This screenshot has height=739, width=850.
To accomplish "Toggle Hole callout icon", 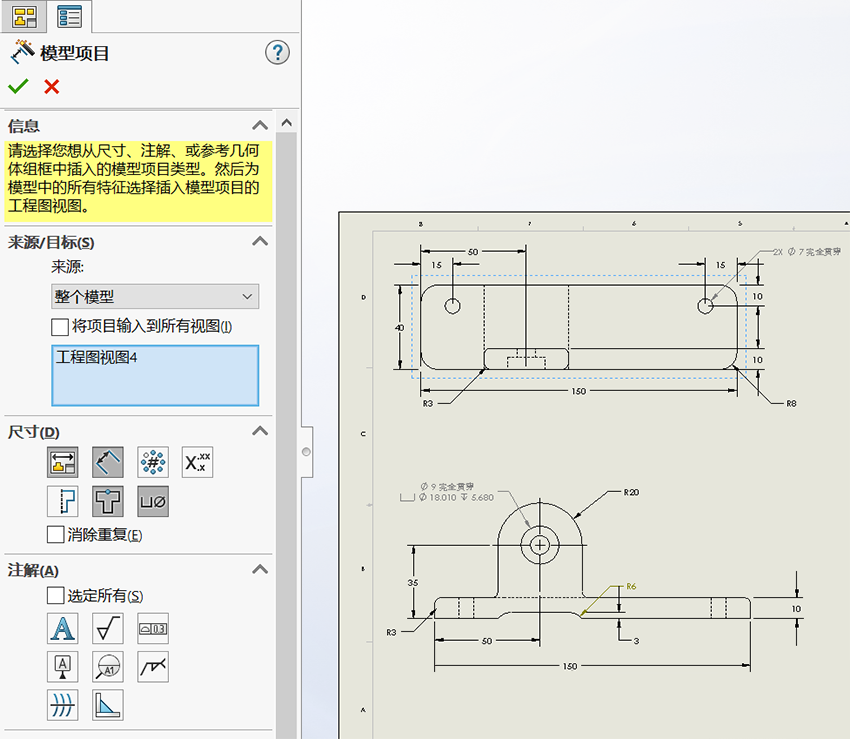I will [153, 502].
